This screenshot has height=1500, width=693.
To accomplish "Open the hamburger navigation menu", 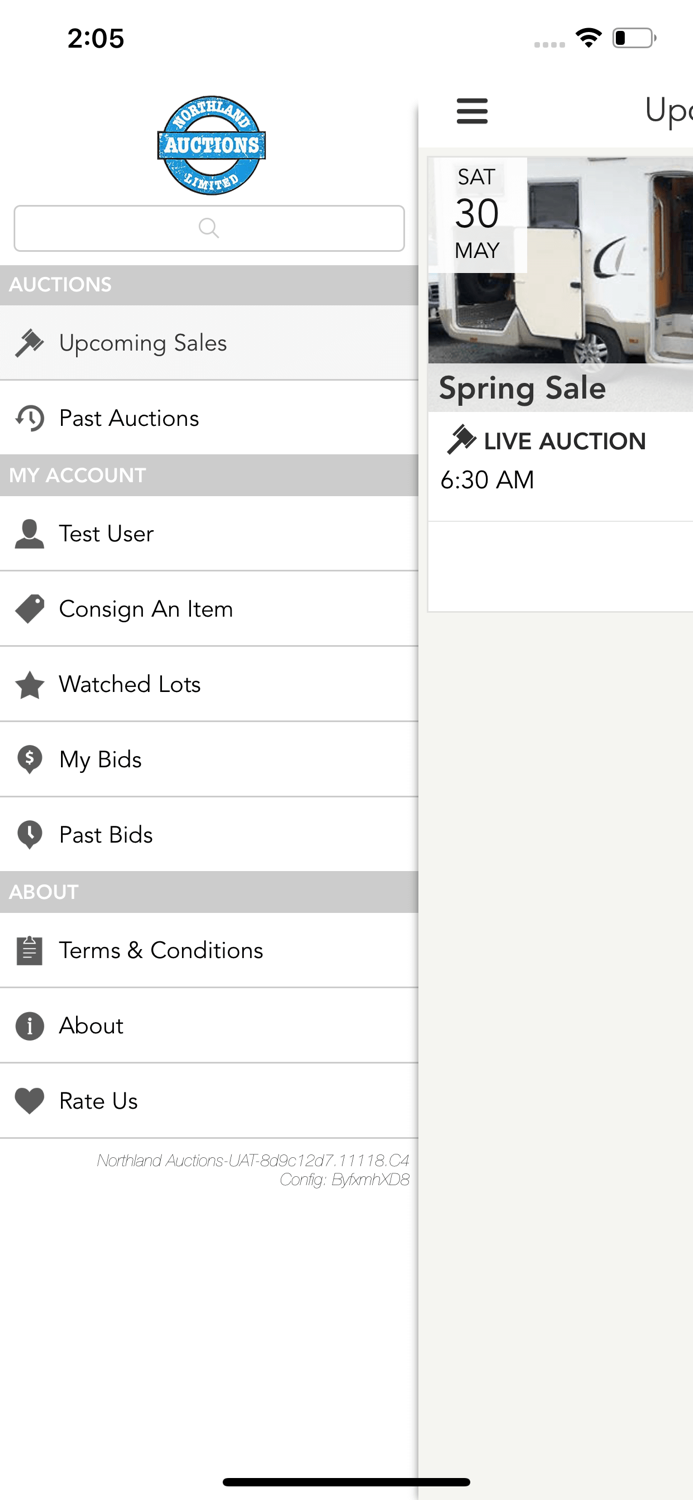I will click(472, 111).
